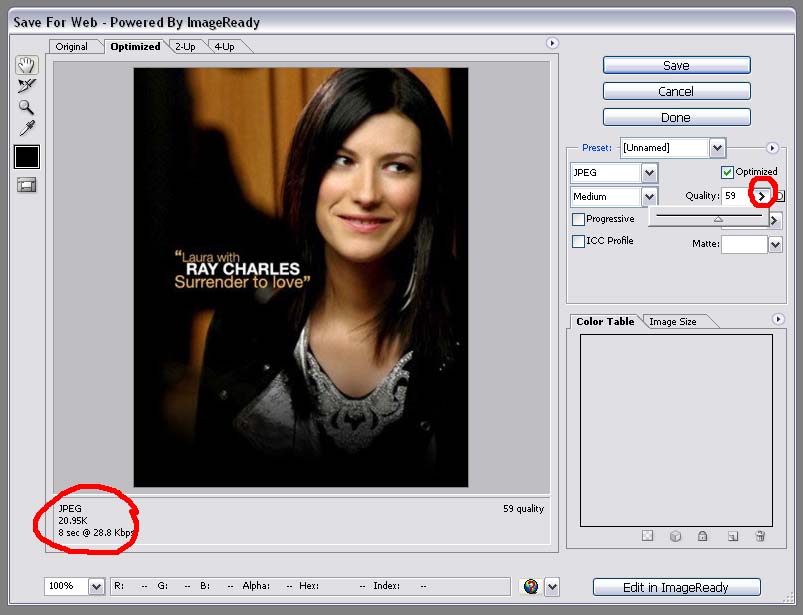The height and width of the screenshot is (615, 803).
Task: Click the 59 quality annotation text
Action: click(523, 508)
